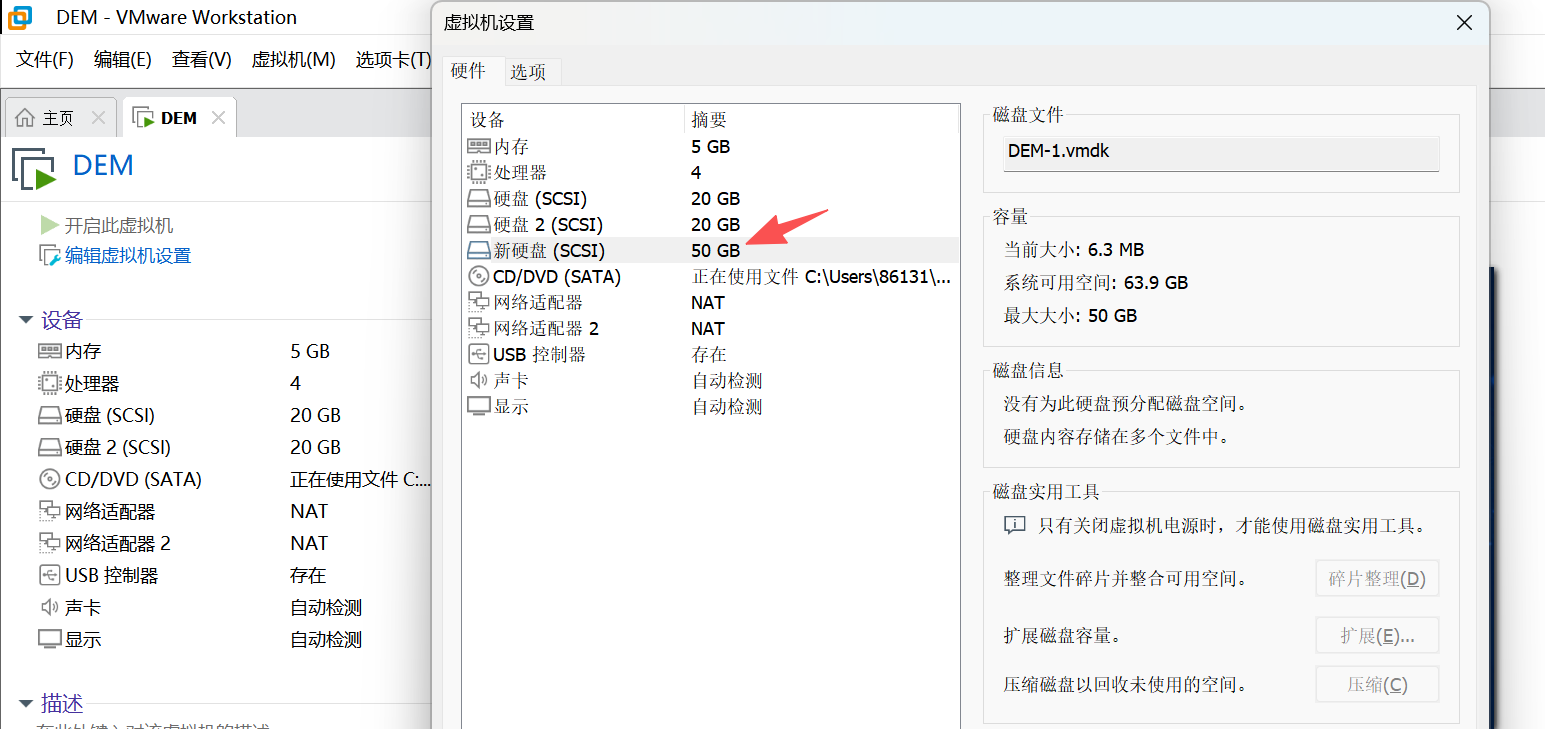Image resolution: width=1545 pixels, height=729 pixels.
Task: Click the 最大大小: 50 GB text
Action: point(1070,316)
